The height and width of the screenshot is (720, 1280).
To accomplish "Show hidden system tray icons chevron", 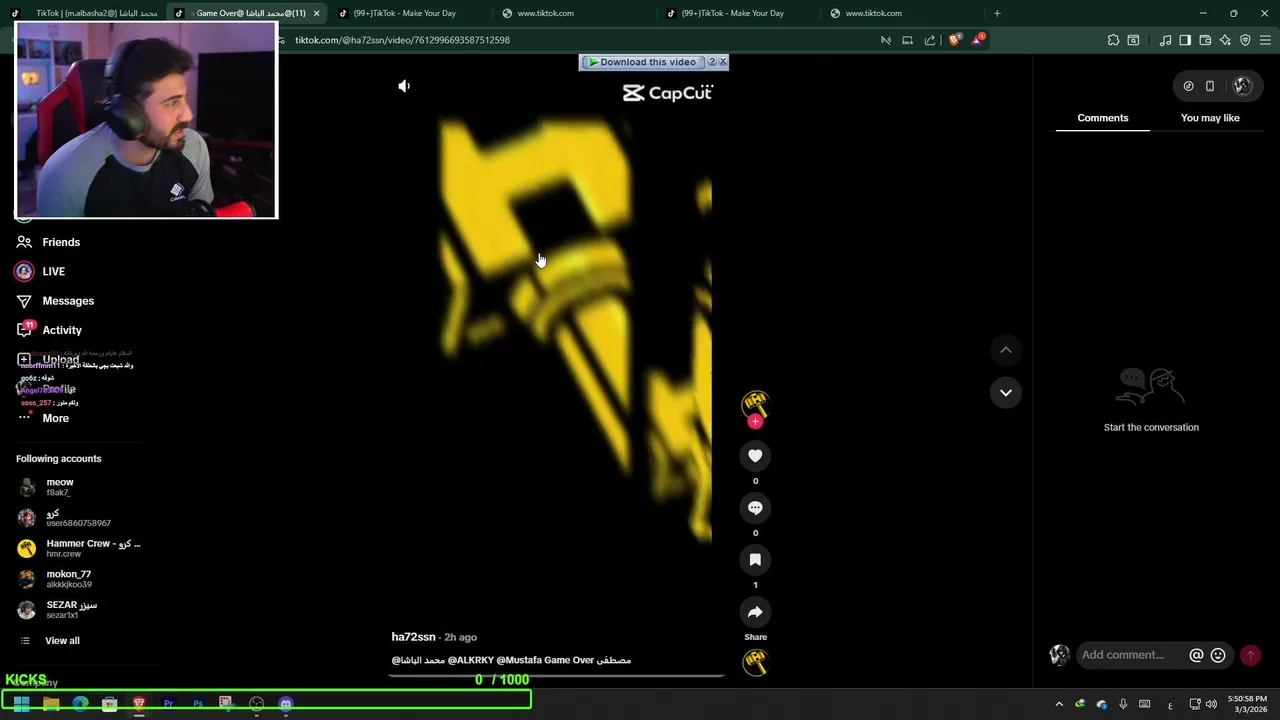I will point(1059,704).
